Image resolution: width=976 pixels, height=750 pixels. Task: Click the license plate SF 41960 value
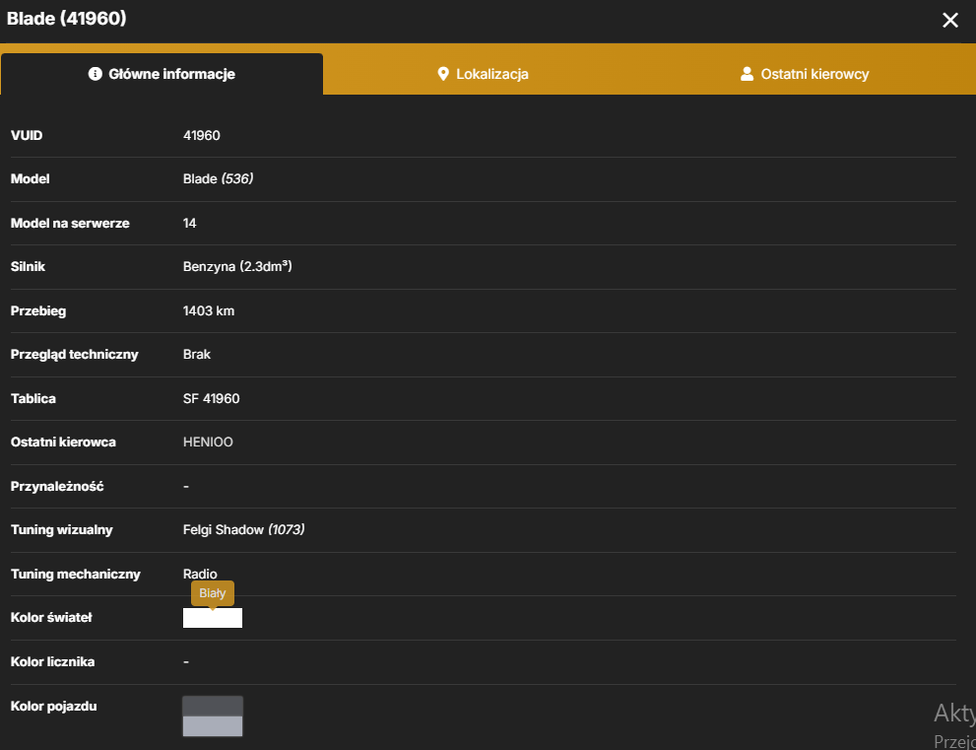(x=211, y=398)
